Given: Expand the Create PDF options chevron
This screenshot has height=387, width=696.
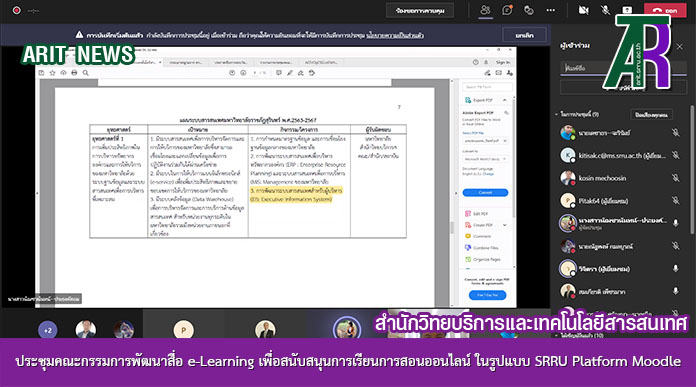Looking at the screenshot, I should click(504, 225).
